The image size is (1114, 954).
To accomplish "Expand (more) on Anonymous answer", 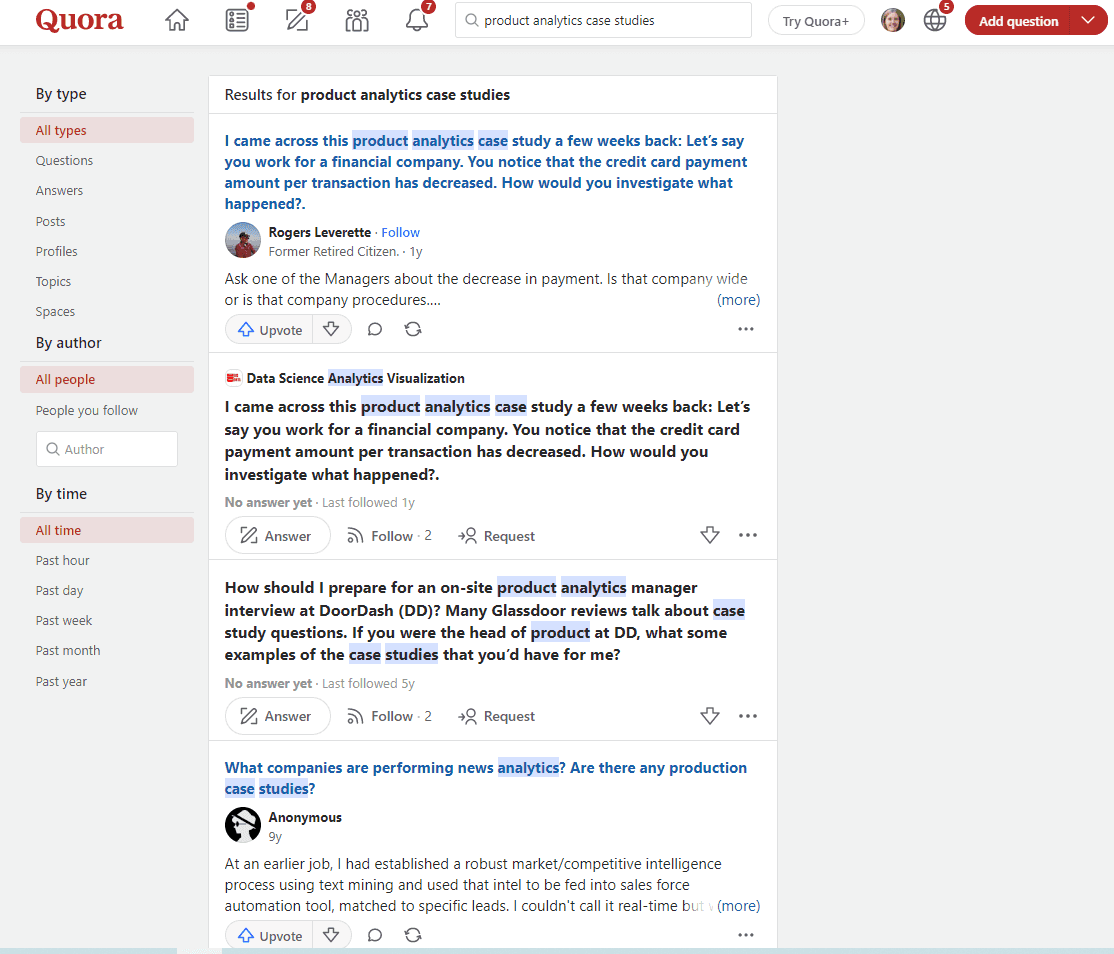I will 738,906.
